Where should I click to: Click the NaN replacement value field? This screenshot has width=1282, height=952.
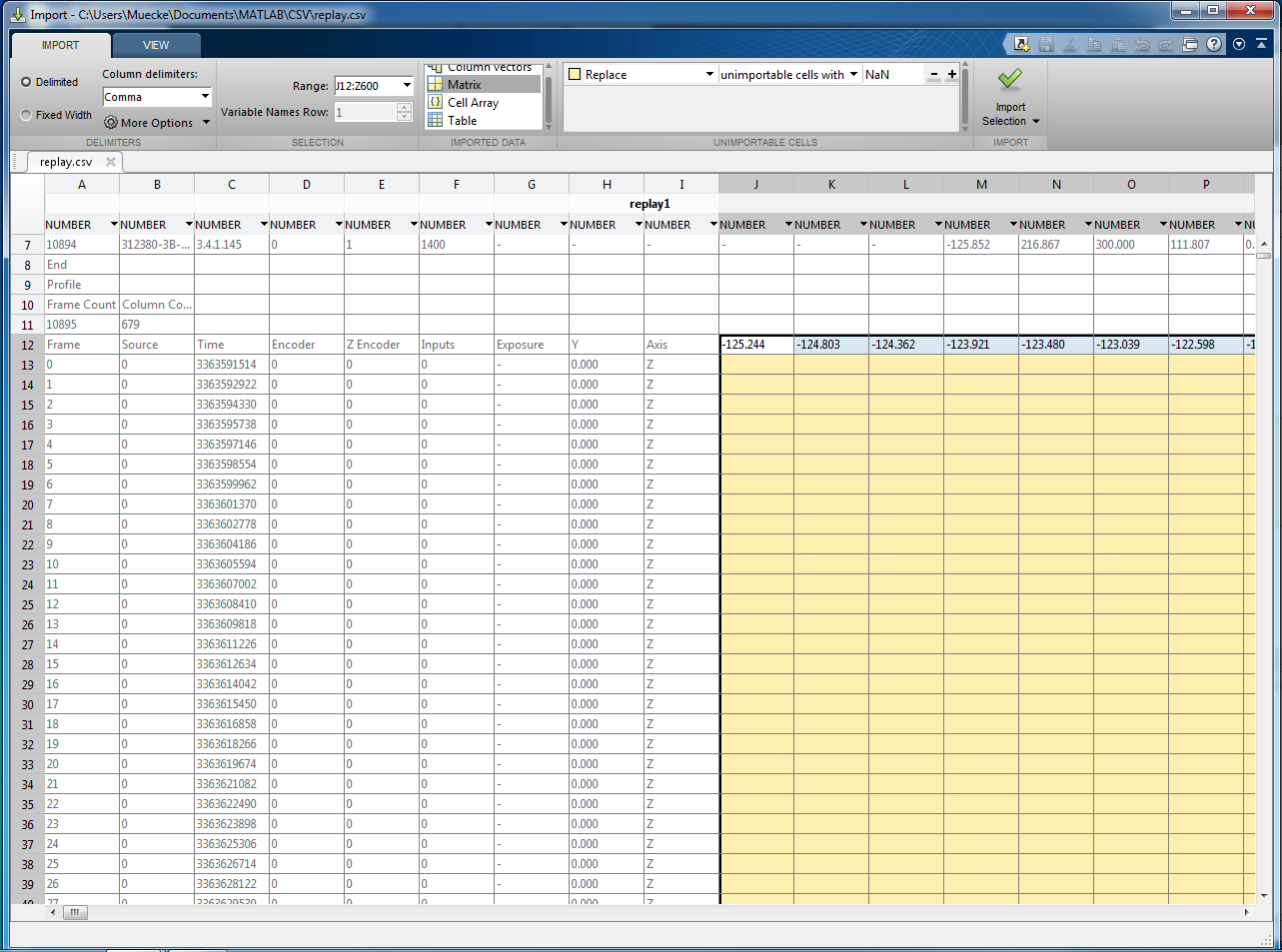point(893,75)
